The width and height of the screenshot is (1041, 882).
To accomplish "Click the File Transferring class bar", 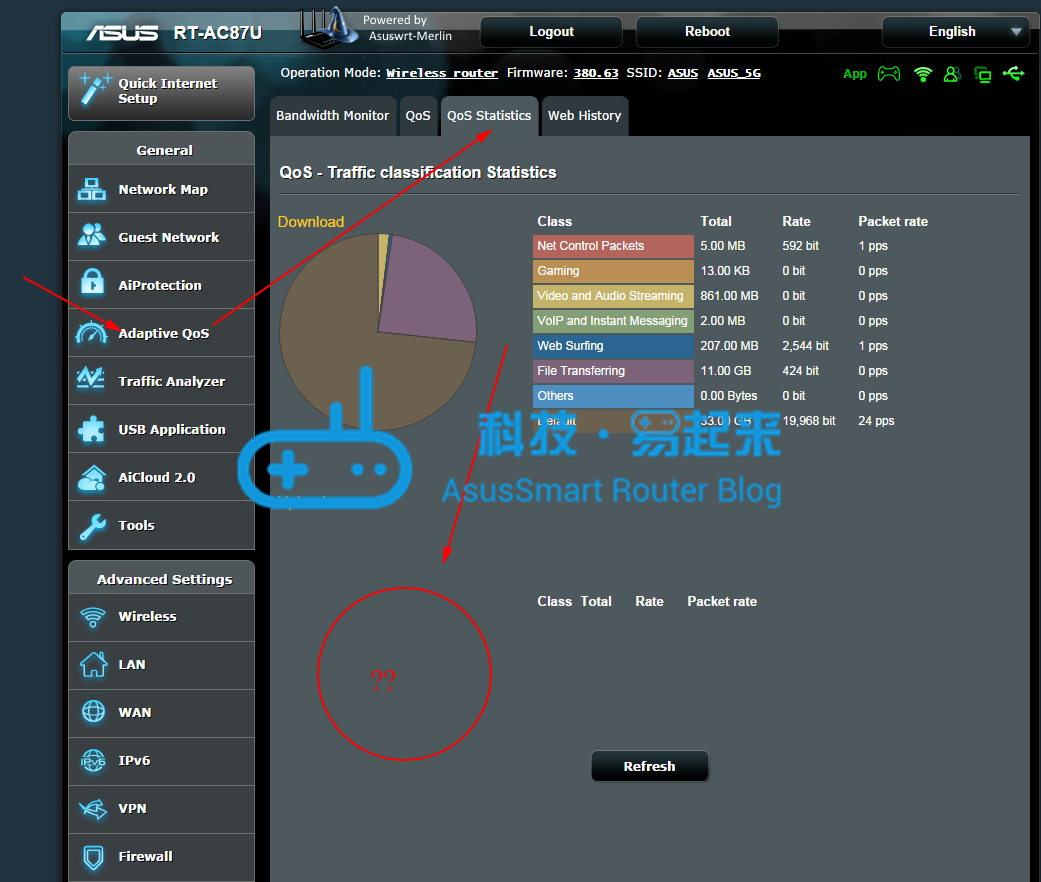I will click(613, 371).
